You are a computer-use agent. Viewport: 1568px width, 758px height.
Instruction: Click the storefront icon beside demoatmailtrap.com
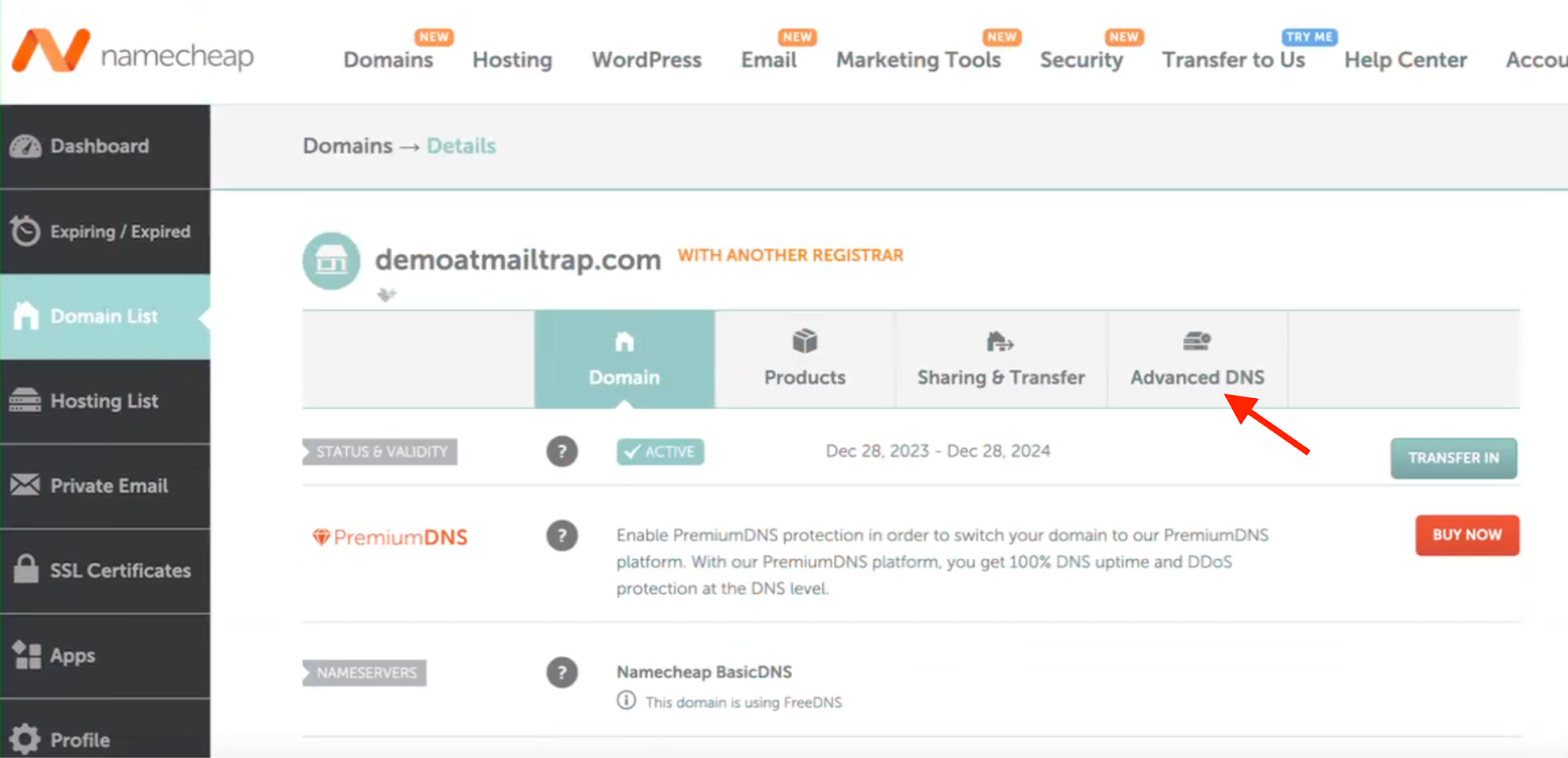tap(331, 261)
